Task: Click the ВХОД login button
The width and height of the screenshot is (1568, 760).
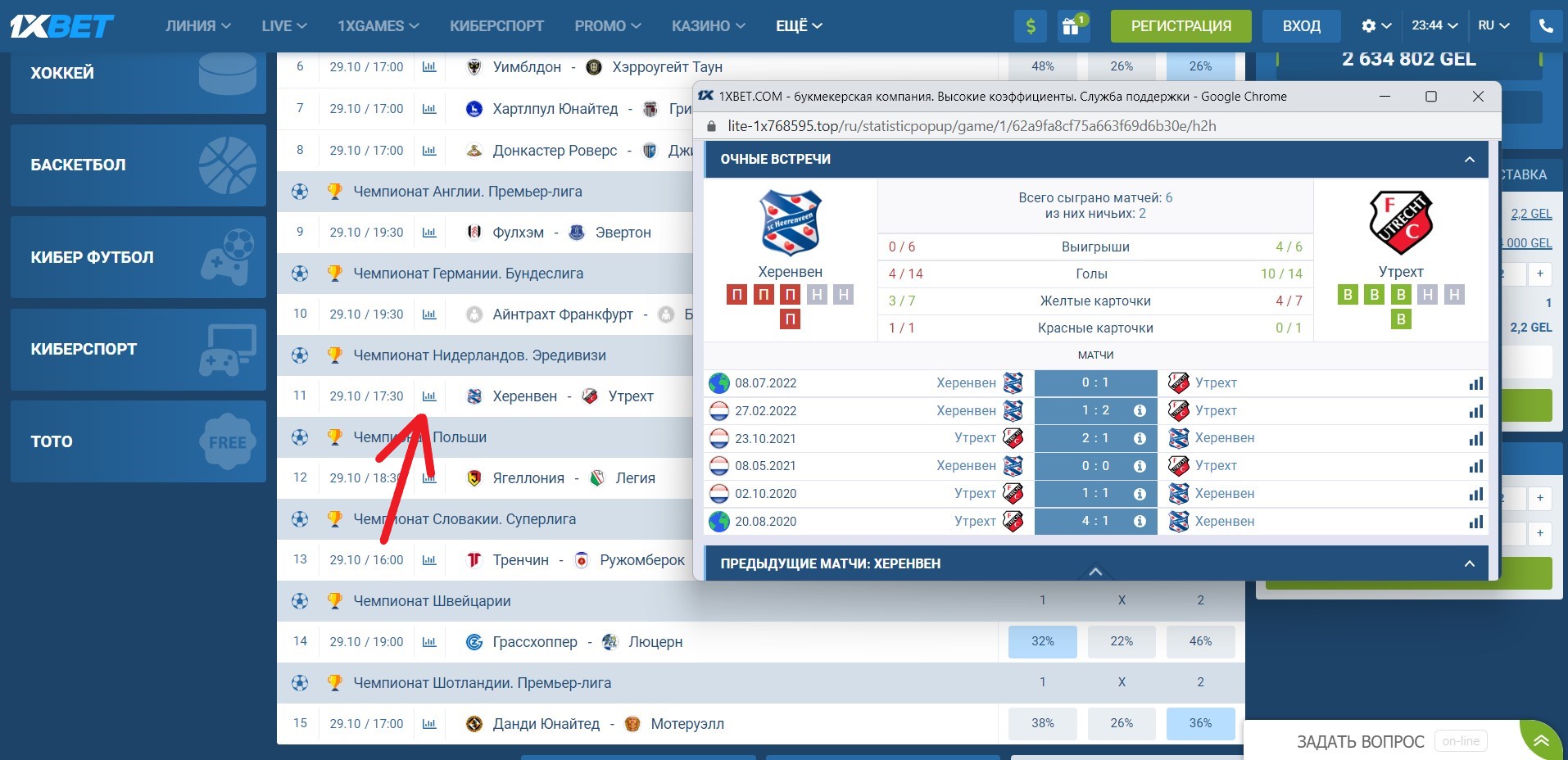Action: pyautogui.click(x=1302, y=26)
